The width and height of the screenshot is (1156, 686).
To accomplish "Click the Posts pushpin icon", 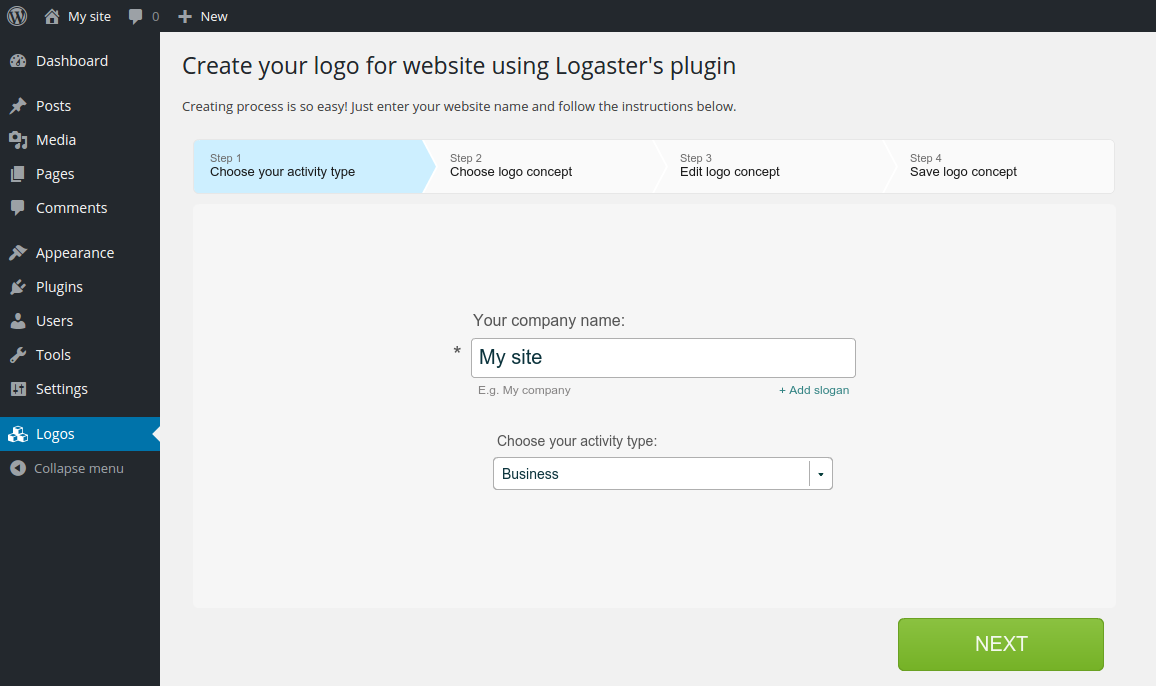I will 18,106.
